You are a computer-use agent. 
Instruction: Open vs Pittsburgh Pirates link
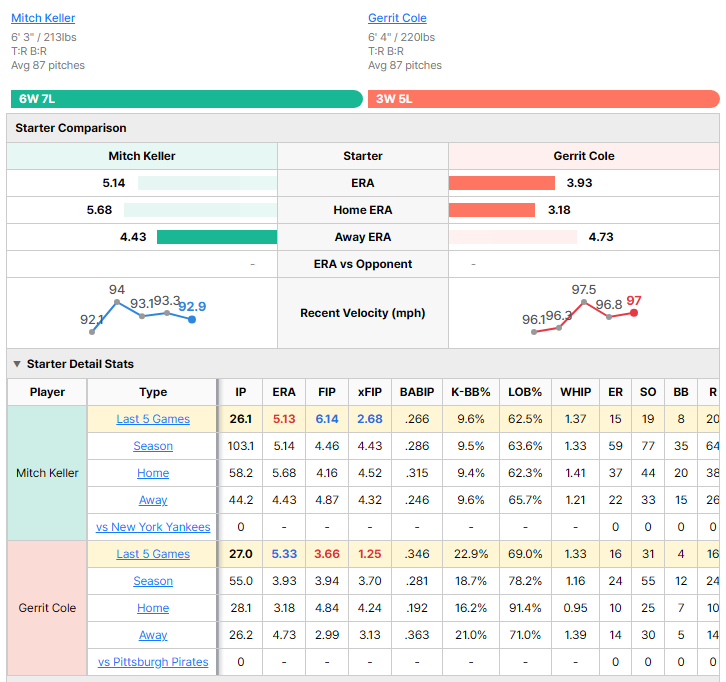[153, 662]
